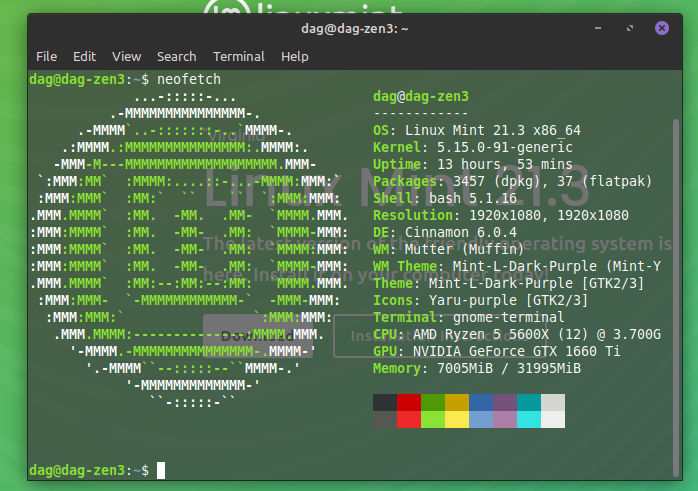Click the bright lime green color block

click(x=432, y=420)
